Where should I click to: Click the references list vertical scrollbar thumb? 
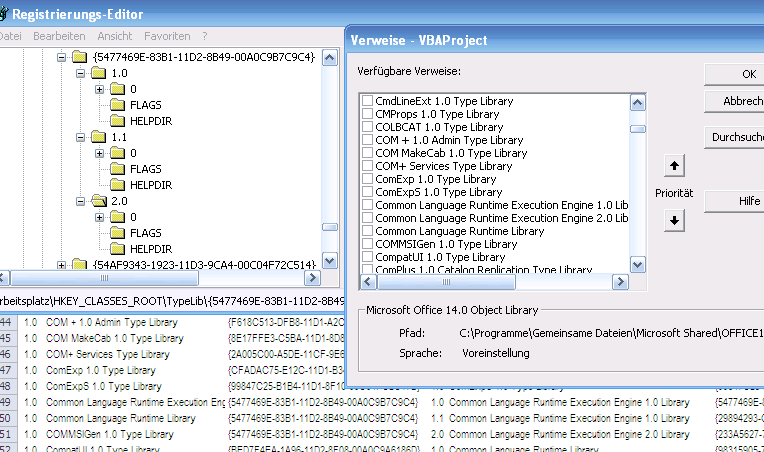coord(638,129)
